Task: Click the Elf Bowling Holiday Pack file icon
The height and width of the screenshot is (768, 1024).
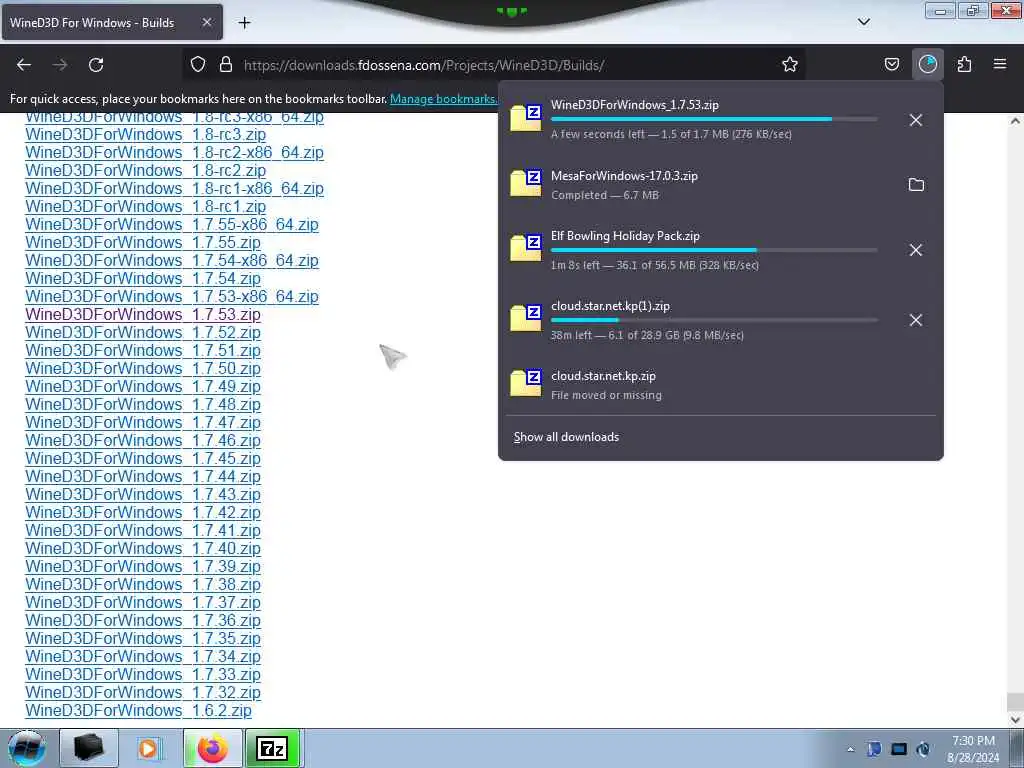Action: pyautogui.click(x=526, y=248)
